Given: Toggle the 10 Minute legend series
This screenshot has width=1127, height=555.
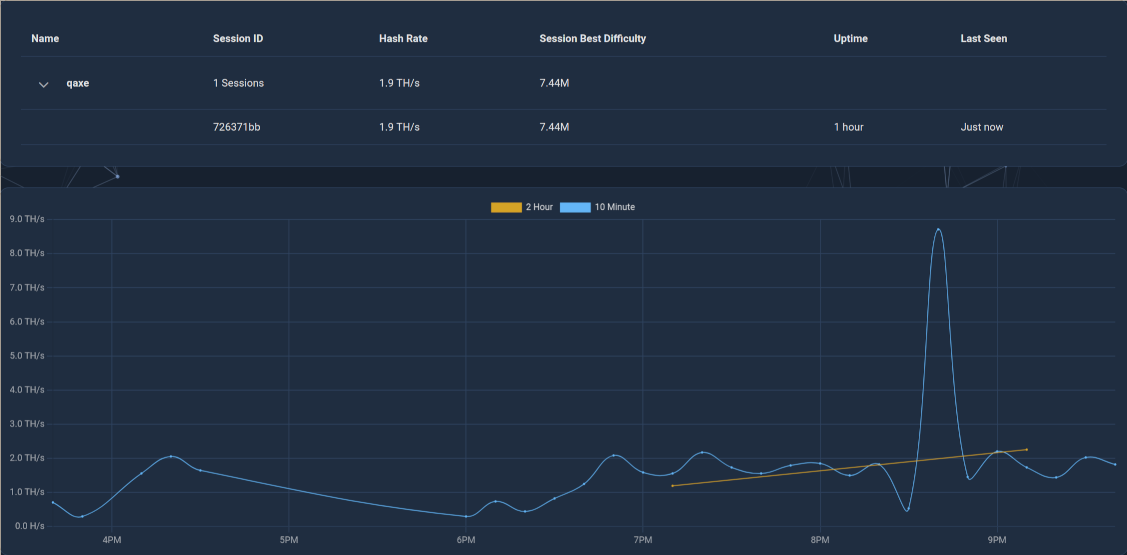Looking at the screenshot, I should pos(597,207).
